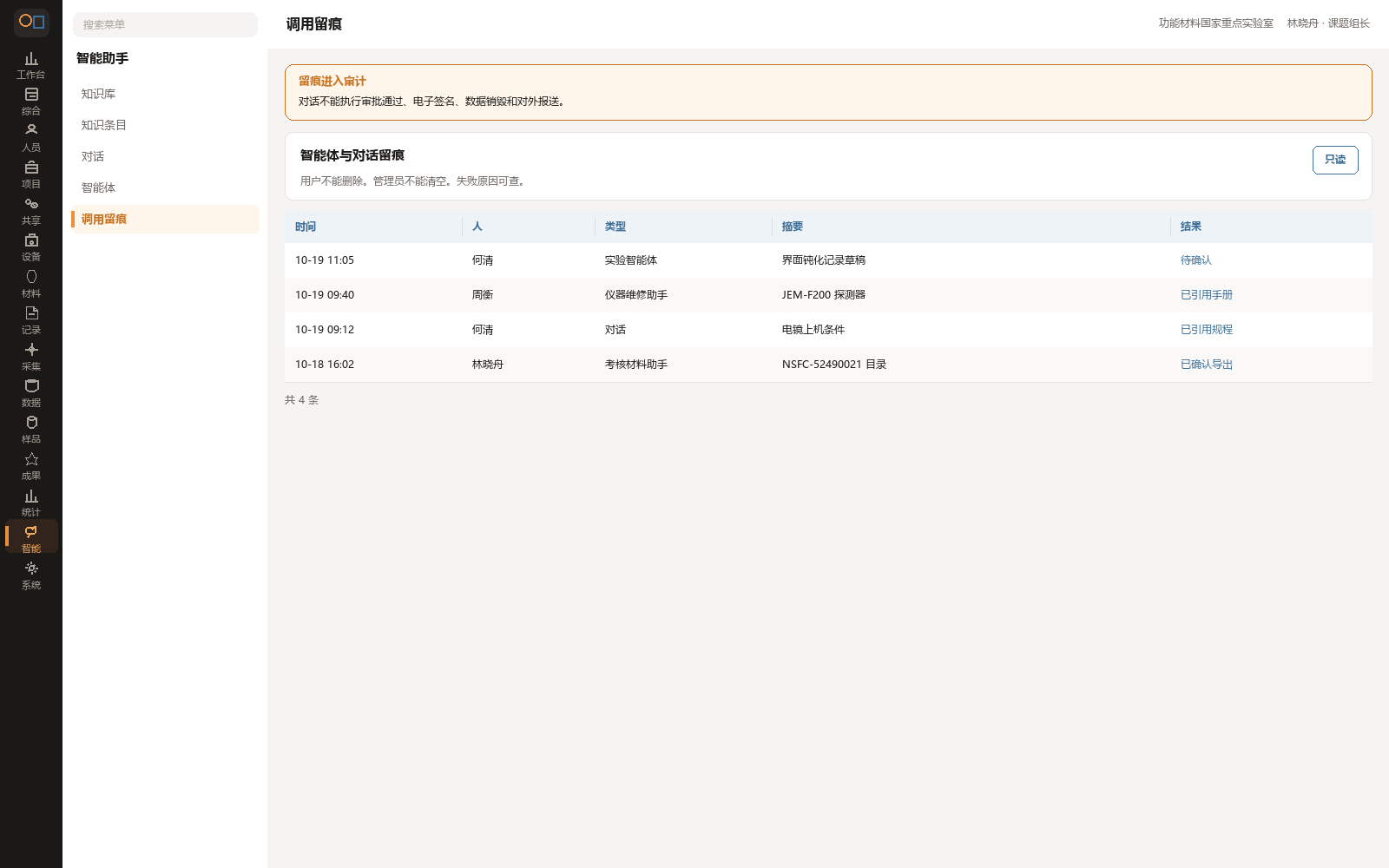
Task: Open the 对话 menu item
Action: [165, 156]
